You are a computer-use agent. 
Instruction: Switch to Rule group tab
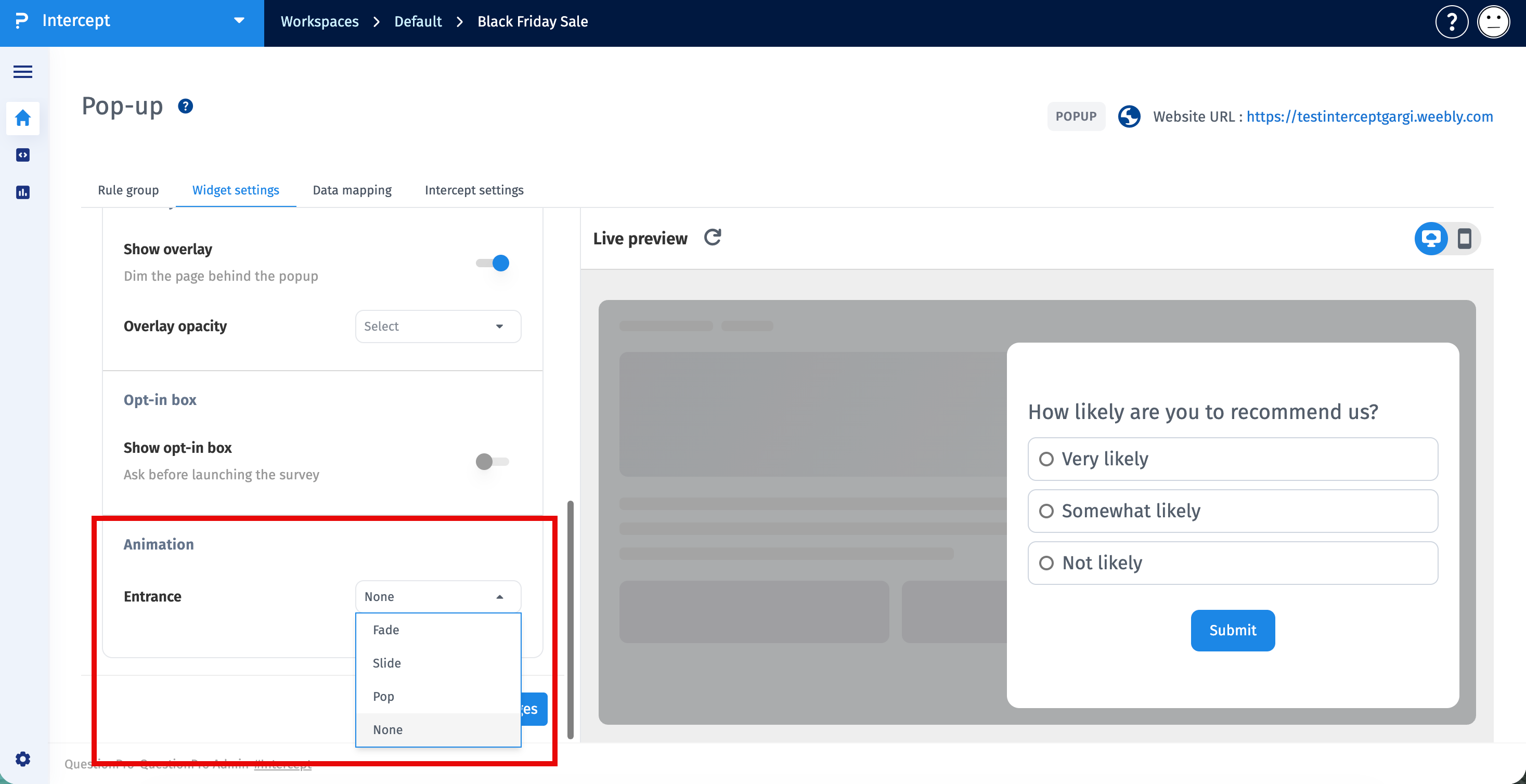point(128,190)
